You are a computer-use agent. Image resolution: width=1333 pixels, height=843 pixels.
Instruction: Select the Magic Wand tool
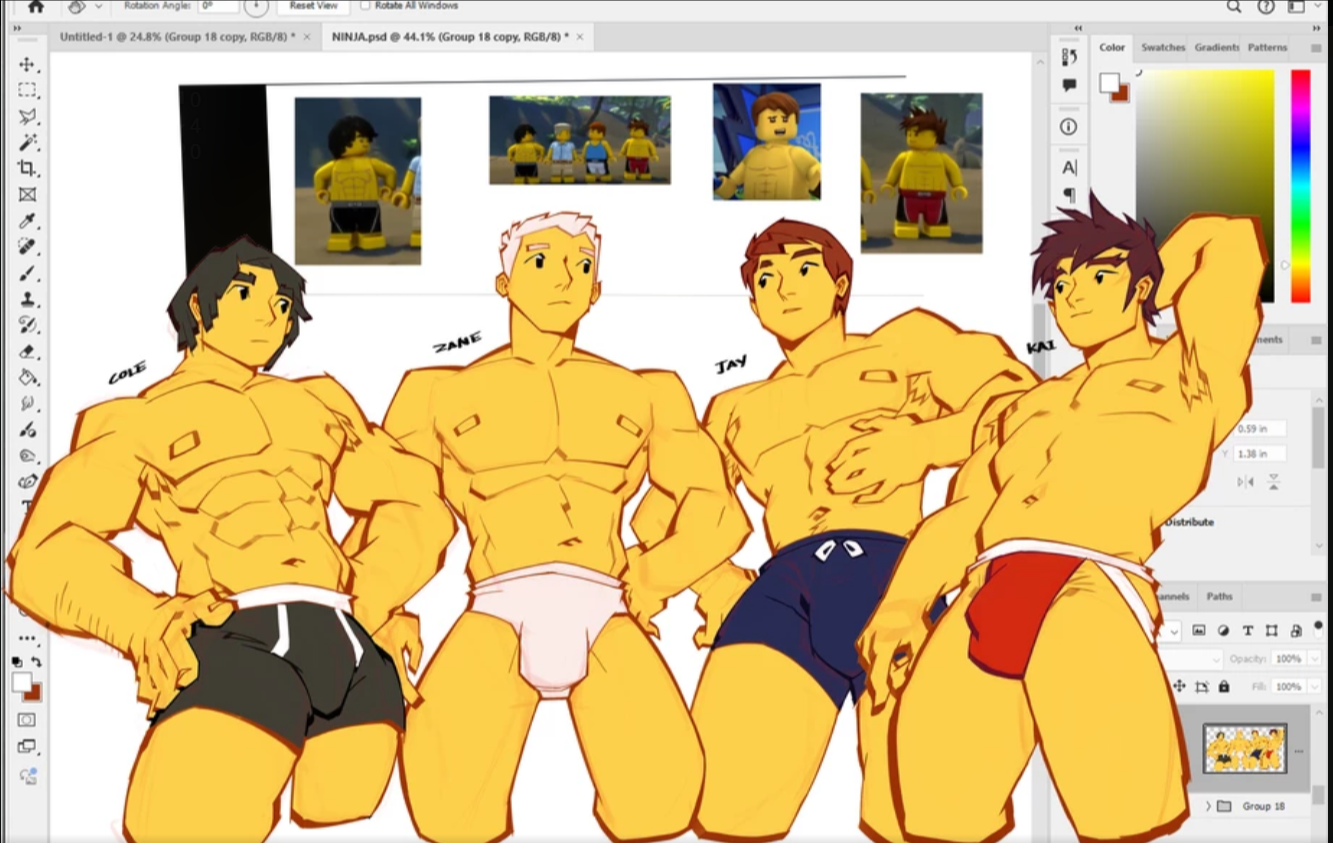[27, 142]
